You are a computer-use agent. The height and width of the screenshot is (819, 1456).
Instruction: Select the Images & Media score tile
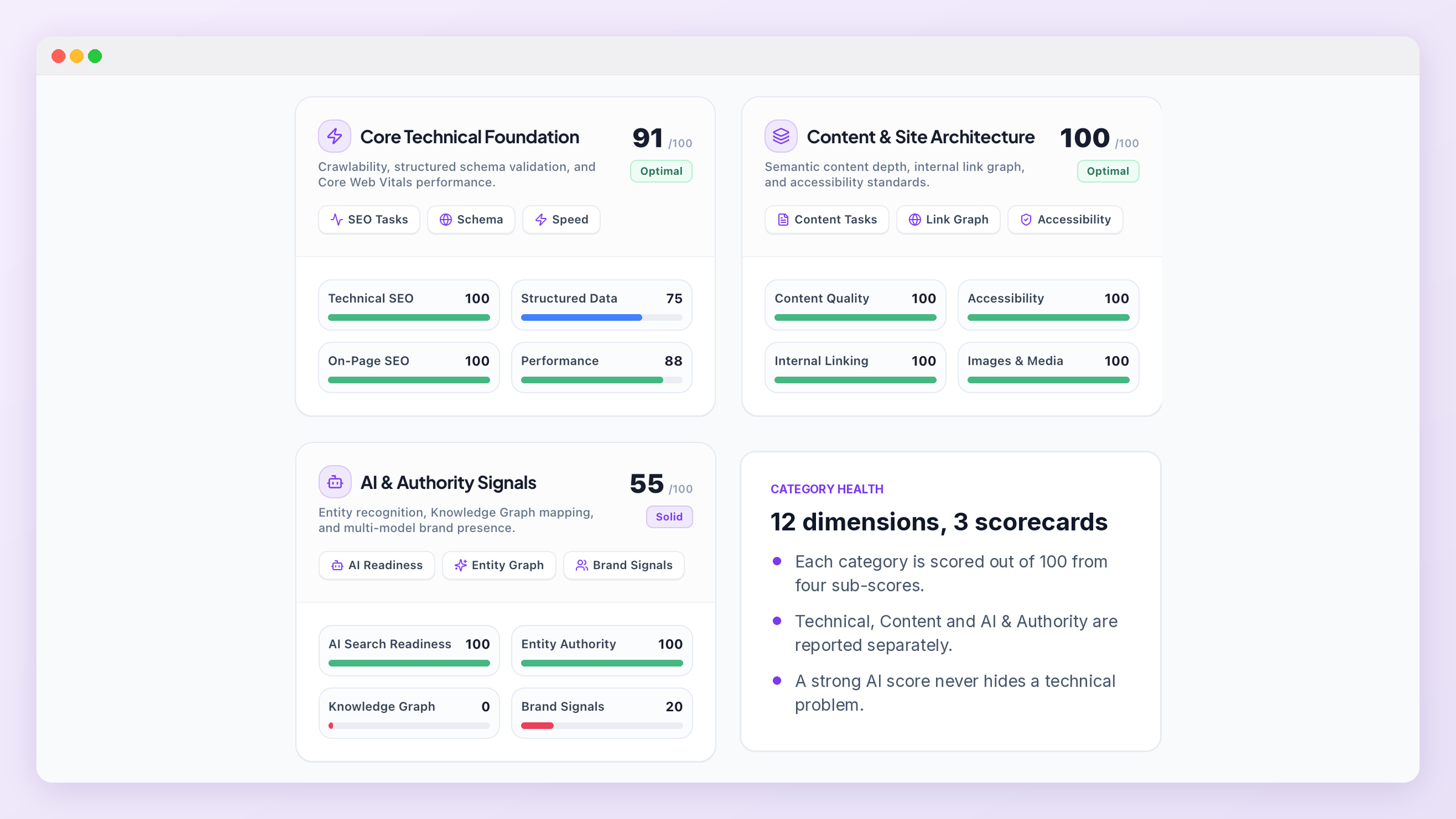tap(1048, 367)
